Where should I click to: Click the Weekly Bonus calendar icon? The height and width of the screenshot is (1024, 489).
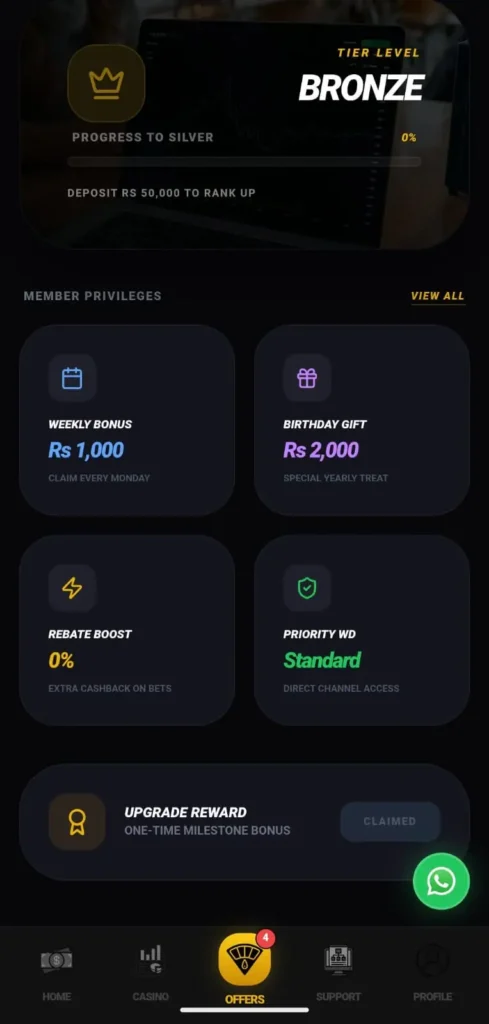(x=72, y=378)
